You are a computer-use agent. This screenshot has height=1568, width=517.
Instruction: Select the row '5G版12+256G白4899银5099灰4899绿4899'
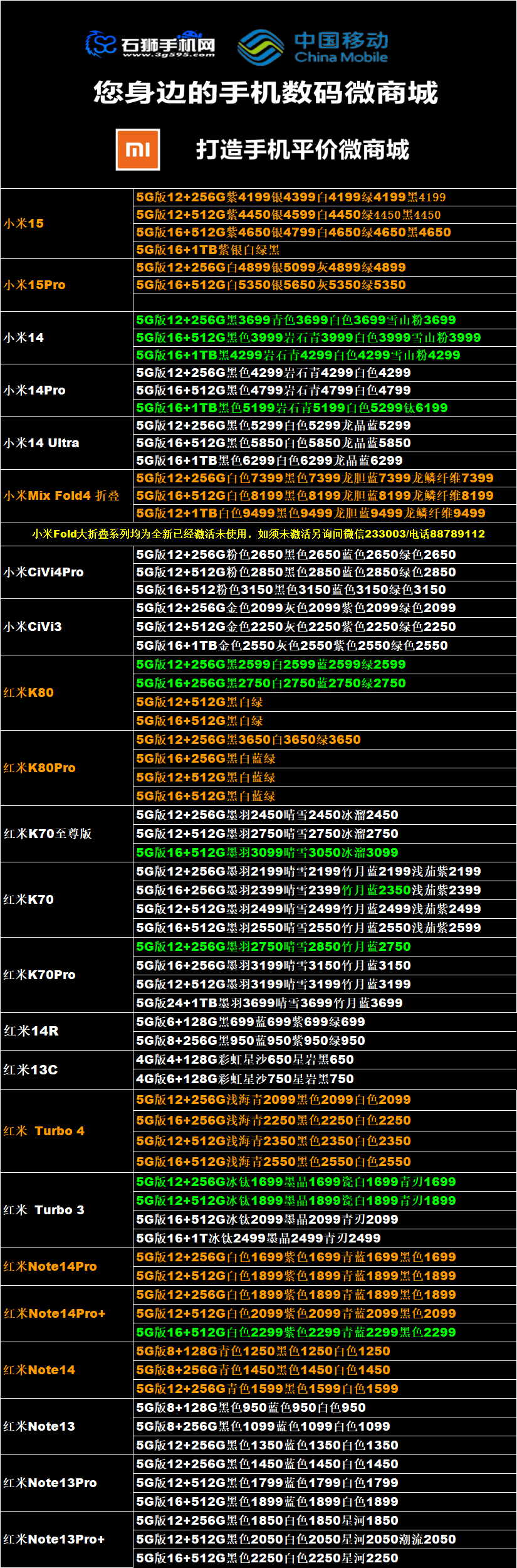coord(325,267)
